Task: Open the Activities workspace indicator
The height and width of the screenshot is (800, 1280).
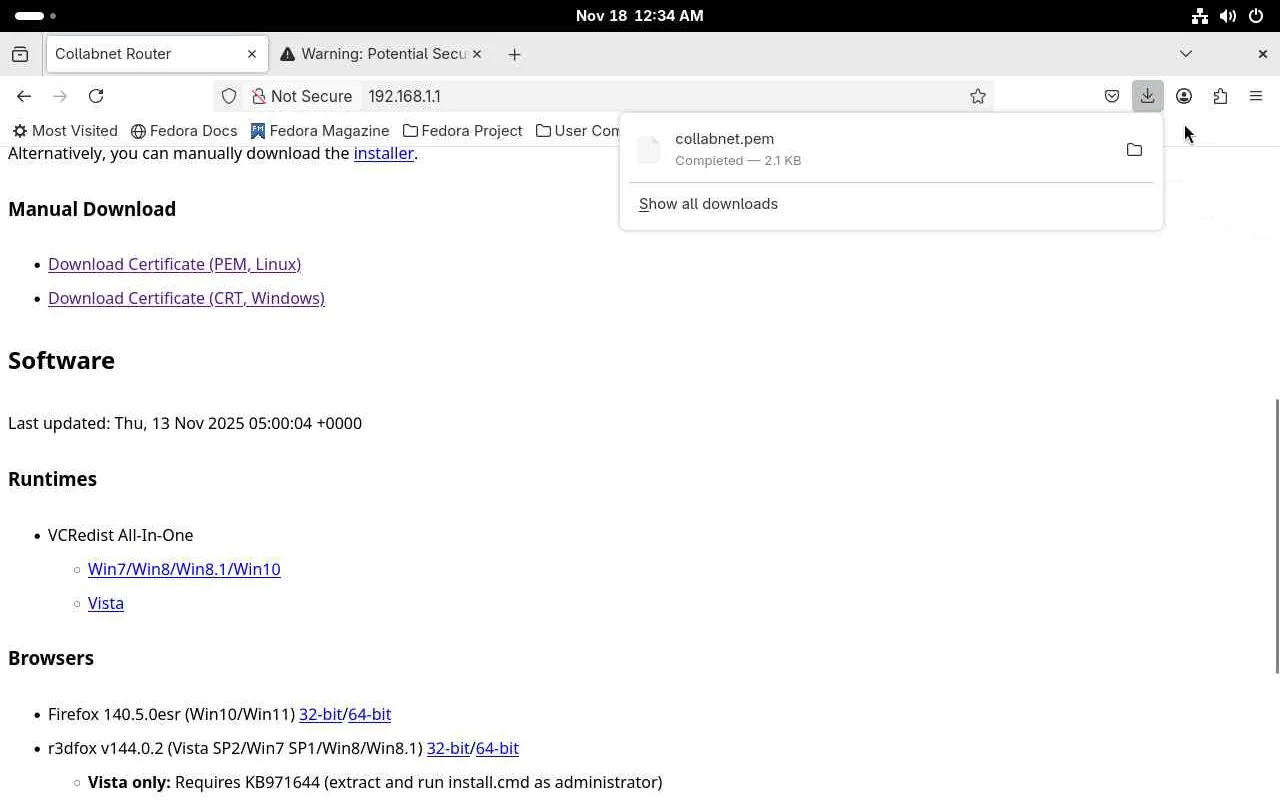Action: point(36,16)
